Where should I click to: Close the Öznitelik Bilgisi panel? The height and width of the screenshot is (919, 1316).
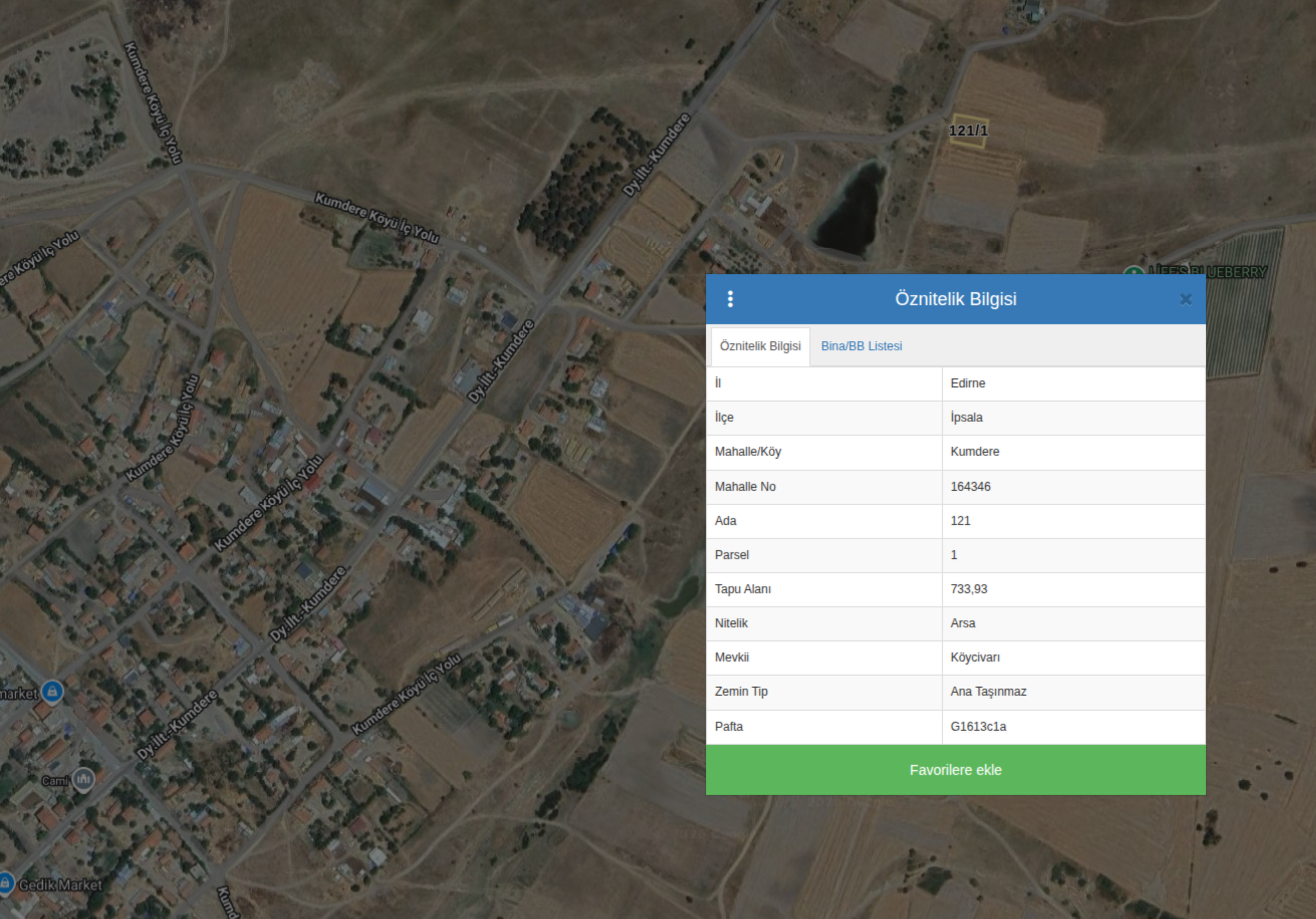click(1186, 300)
